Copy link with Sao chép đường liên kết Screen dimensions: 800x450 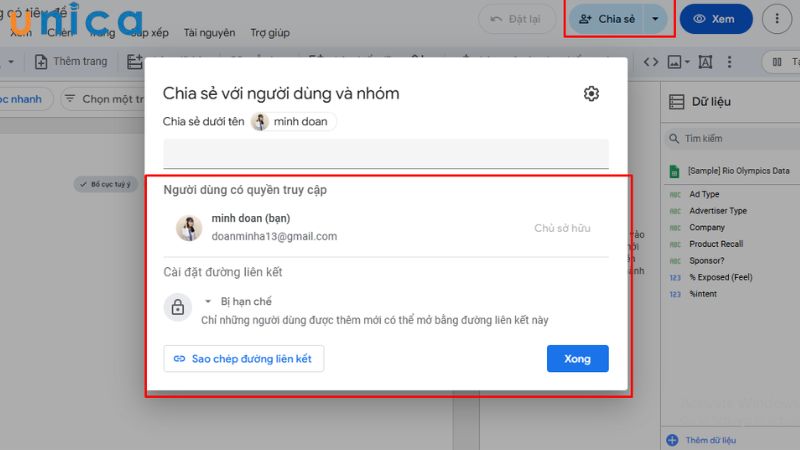243,359
